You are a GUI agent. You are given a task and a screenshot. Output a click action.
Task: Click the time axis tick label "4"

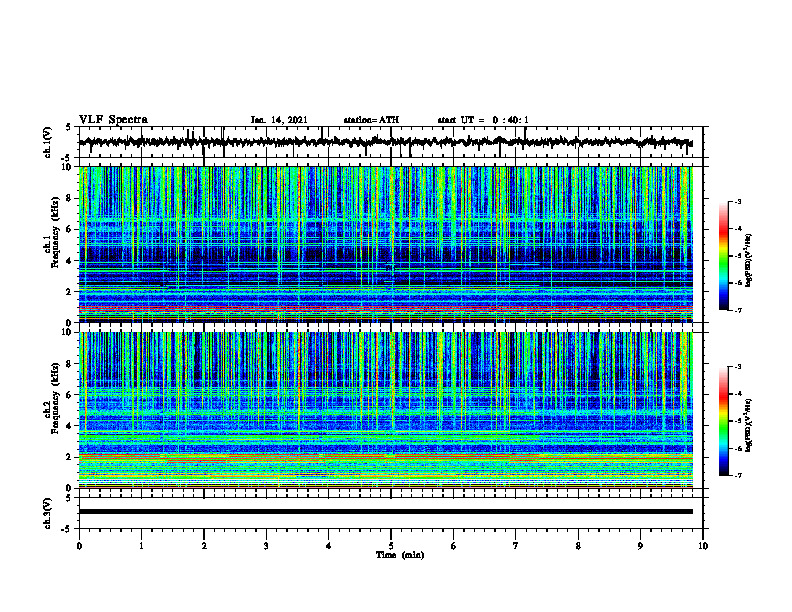coord(329,546)
